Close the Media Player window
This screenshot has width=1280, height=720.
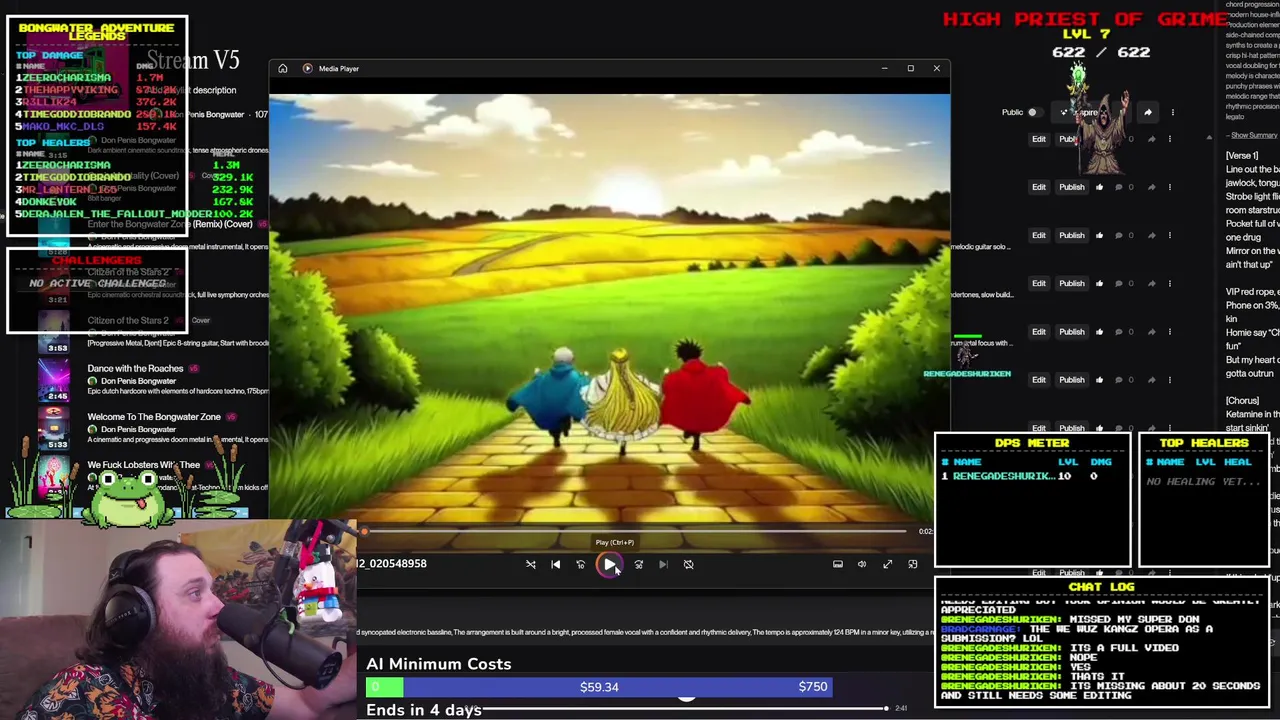[x=937, y=68]
